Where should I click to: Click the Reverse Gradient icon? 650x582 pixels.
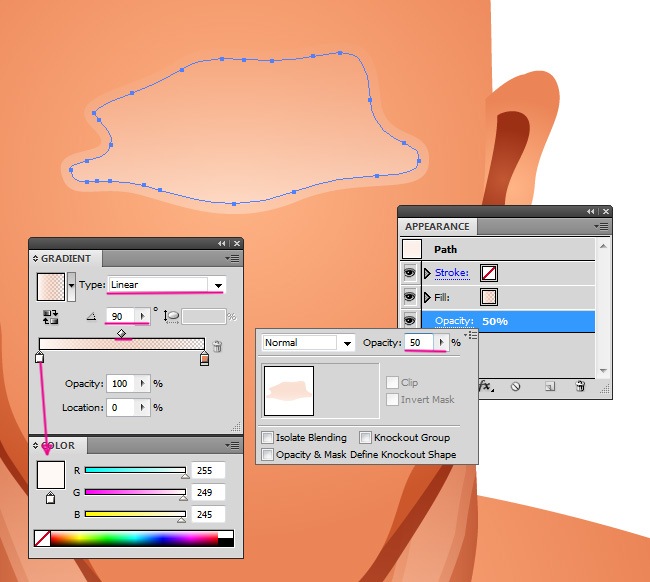tap(50, 316)
